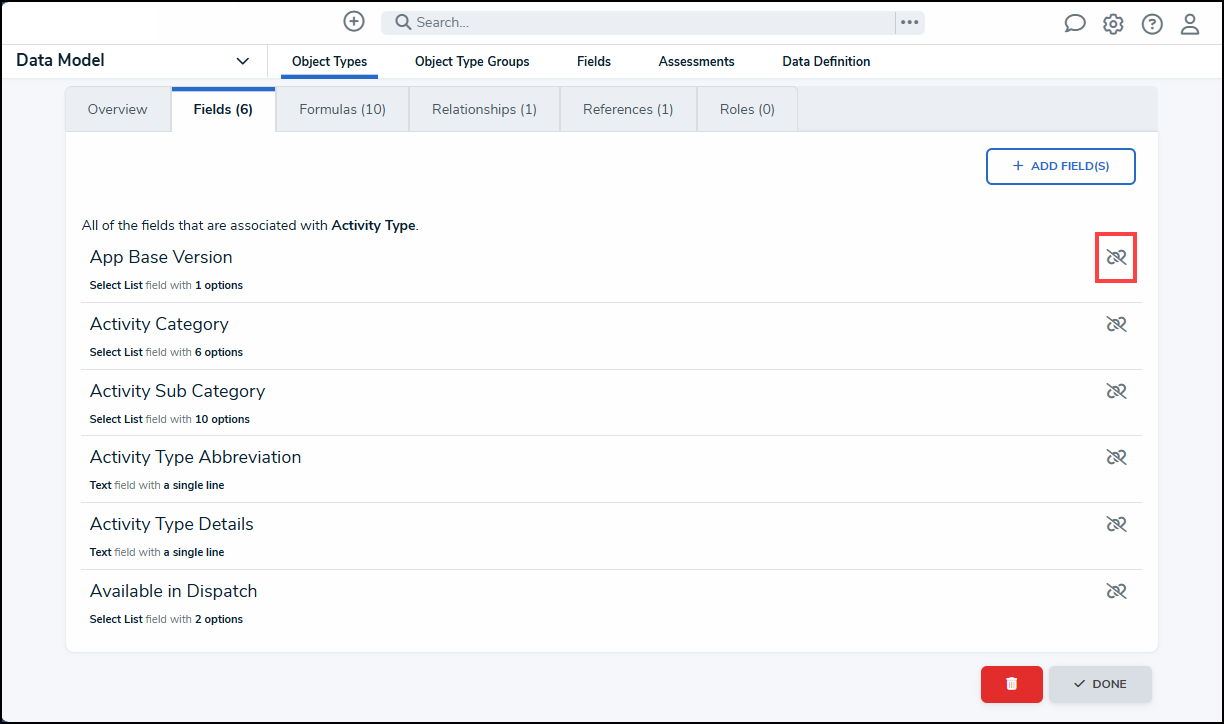
Task: Select the Fields (6) tab
Action: point(223,109)
